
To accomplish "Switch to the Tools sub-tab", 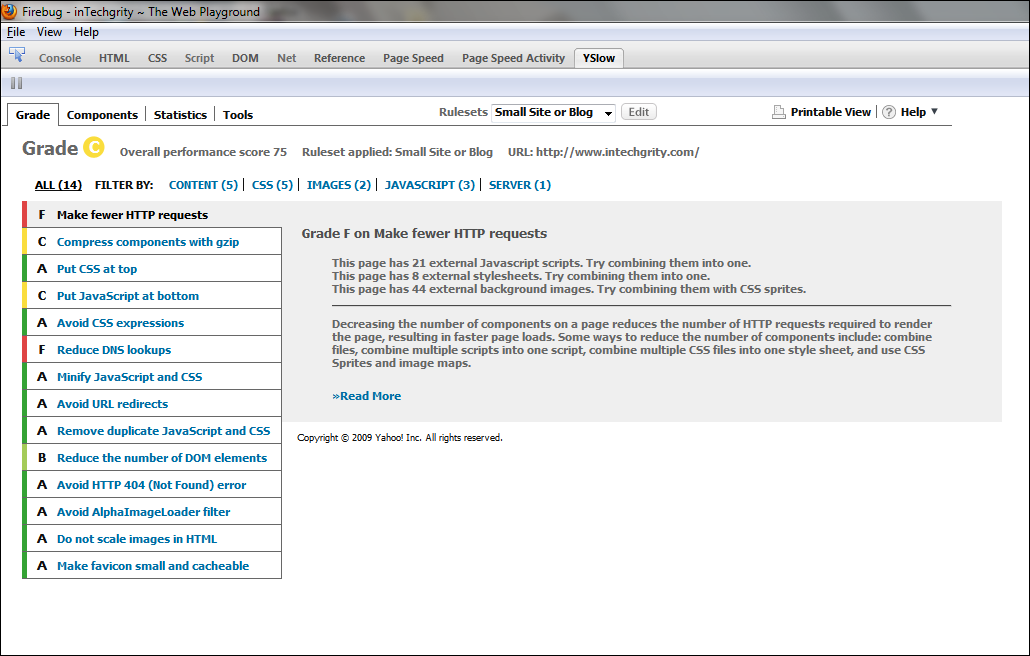I will [238, 115].
